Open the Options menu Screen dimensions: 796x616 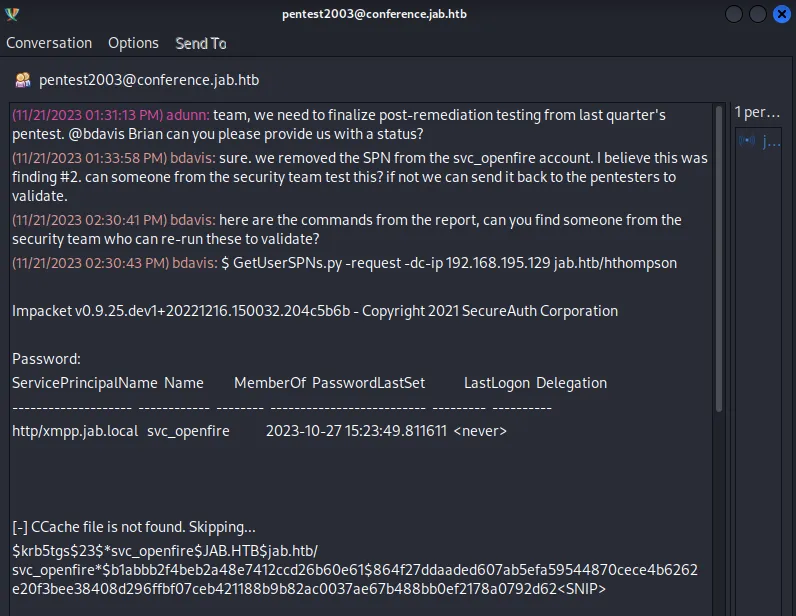133,43
